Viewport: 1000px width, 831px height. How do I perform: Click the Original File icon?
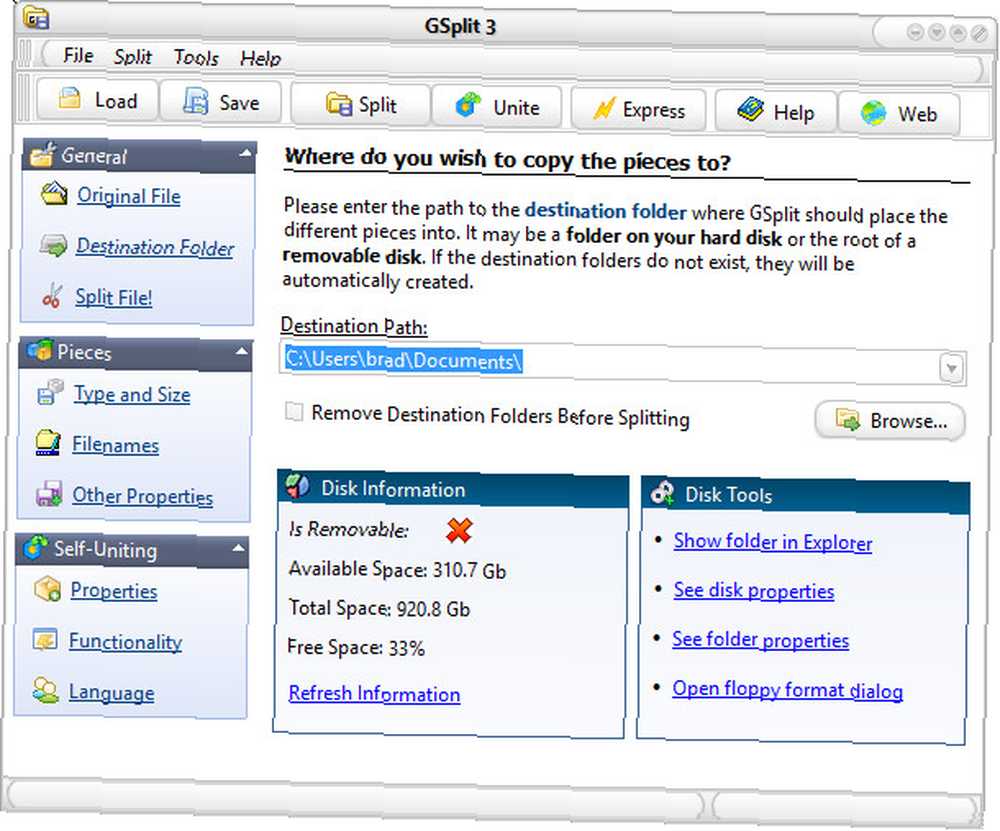[54, 193]
